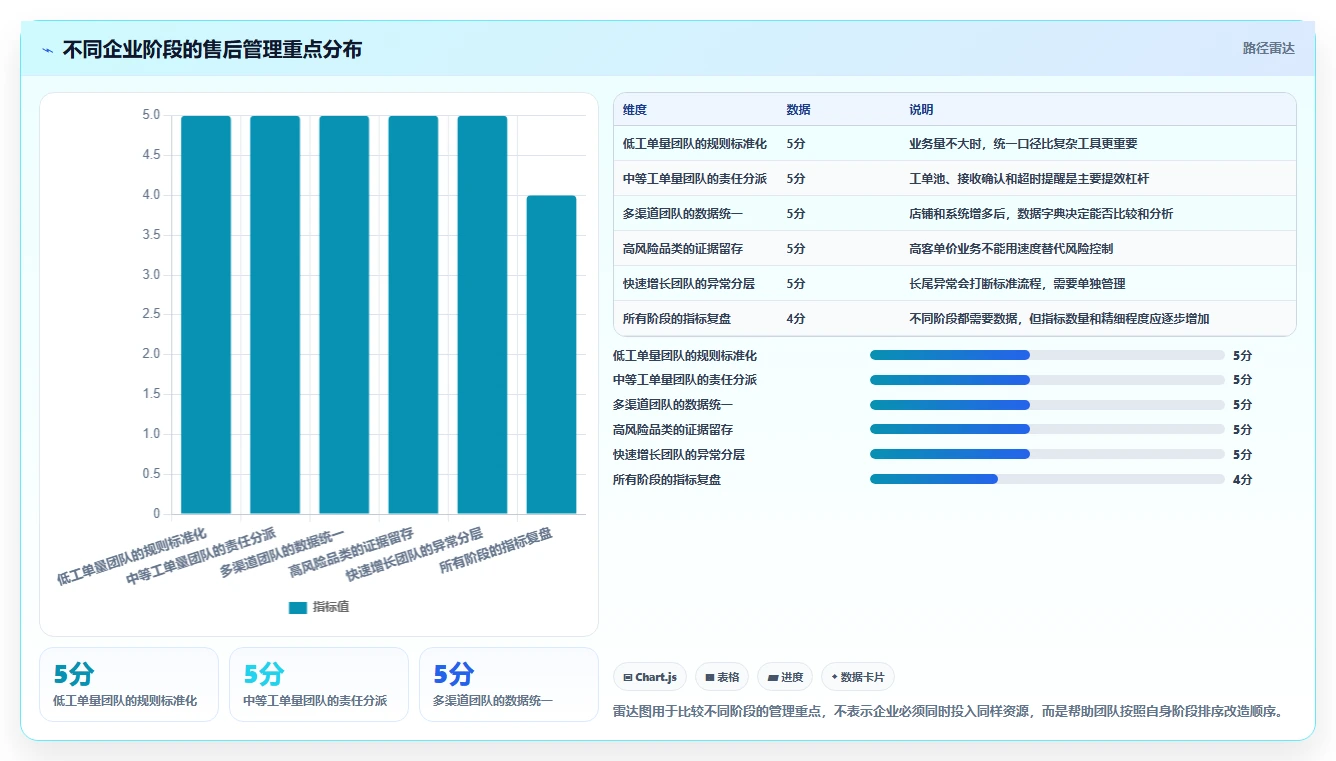1336x761 pixels.
Task: Click table cell 高风险品类的证据留存
Action: click(683, 249)
